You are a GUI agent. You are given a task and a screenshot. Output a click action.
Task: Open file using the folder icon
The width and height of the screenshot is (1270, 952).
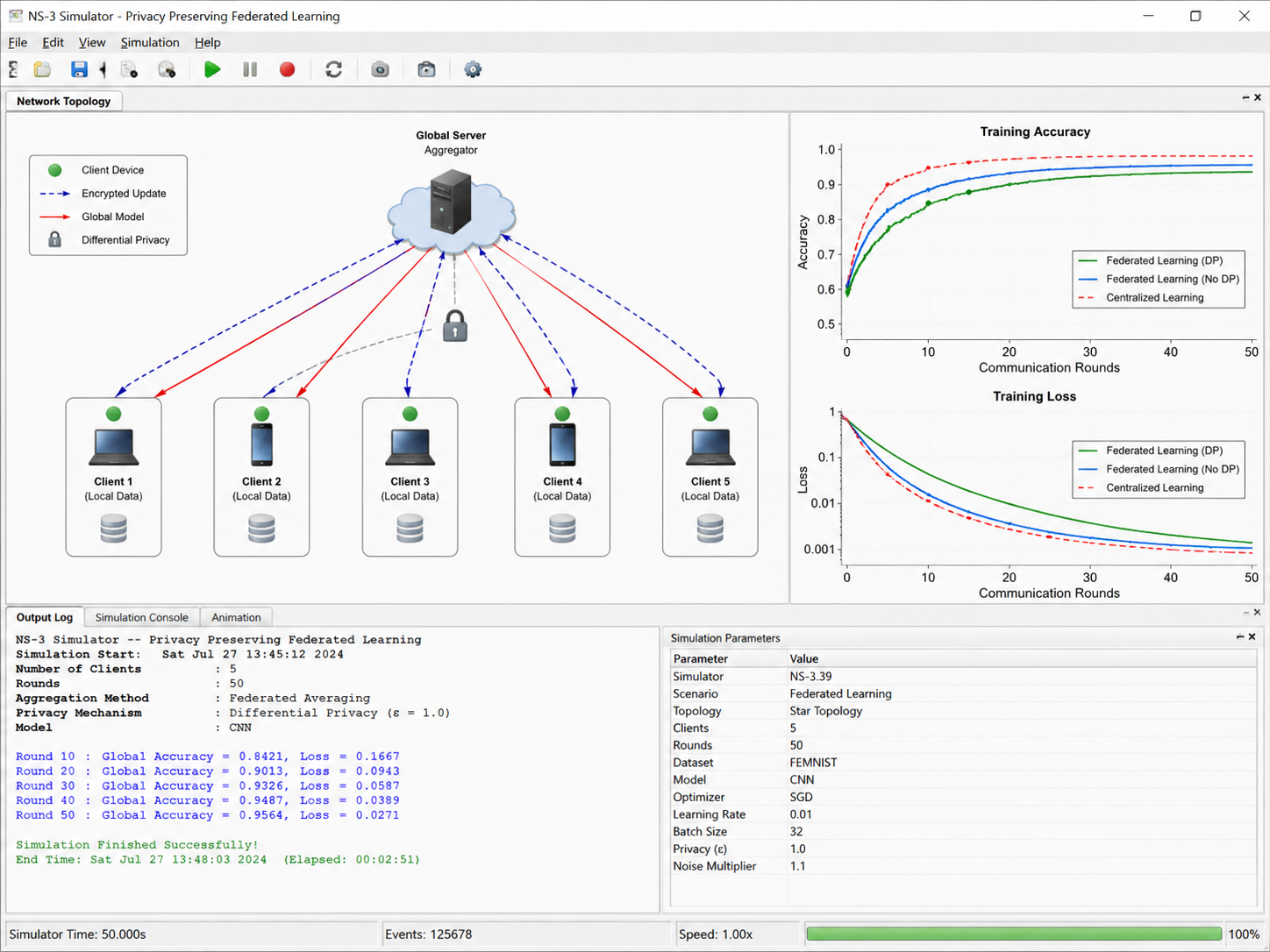pos(42,69)
